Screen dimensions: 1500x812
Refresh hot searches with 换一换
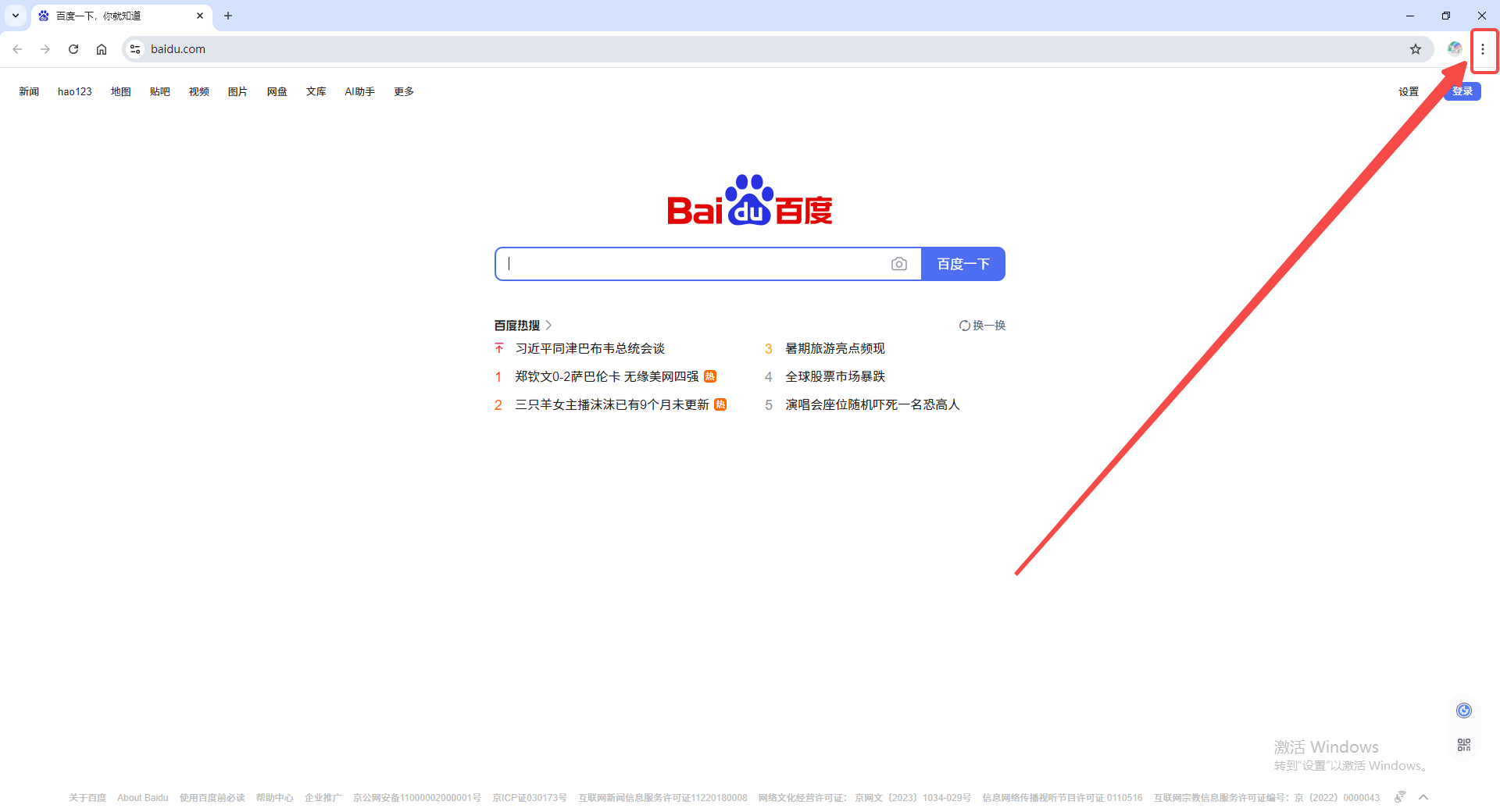[983, 325]
